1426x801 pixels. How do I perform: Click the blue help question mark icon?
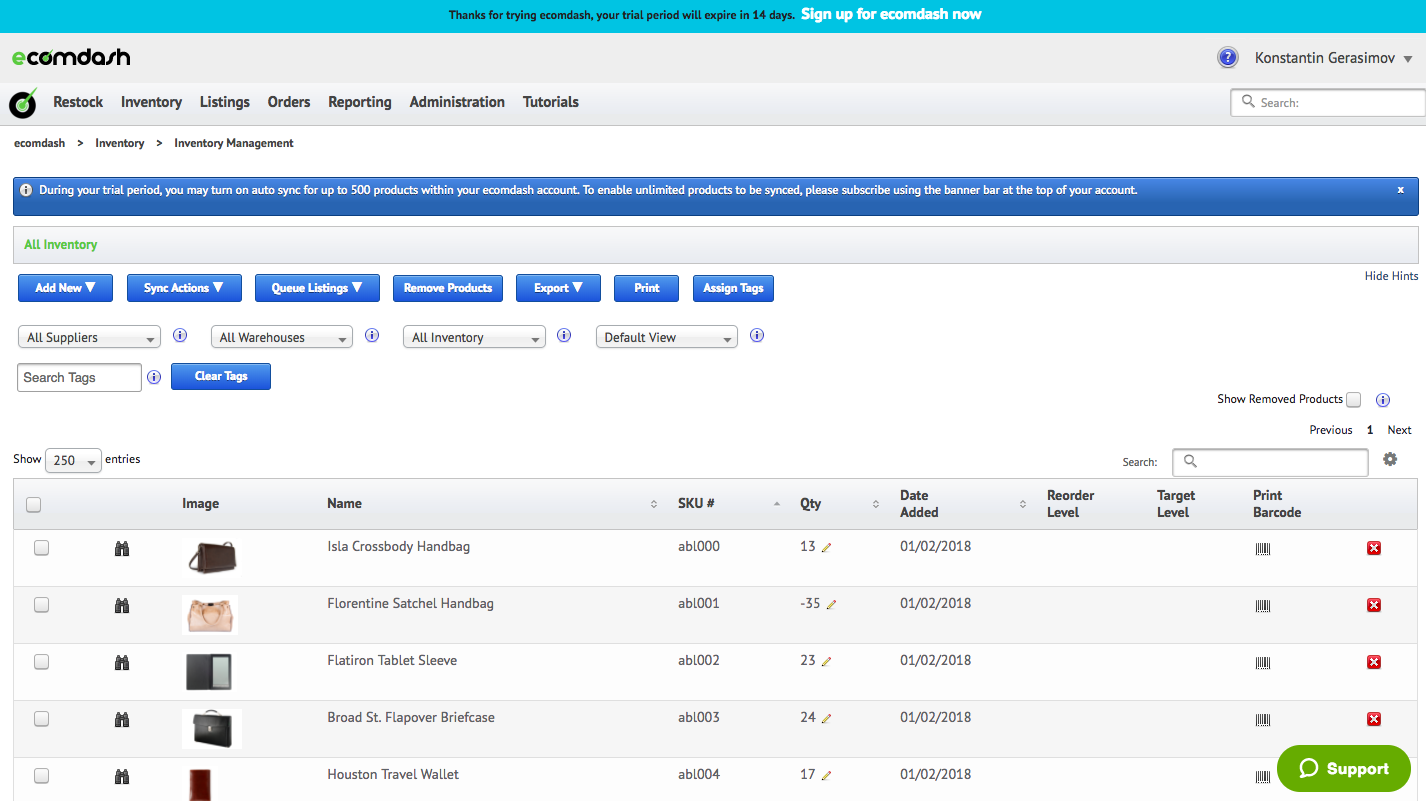tap(1227, 58)
